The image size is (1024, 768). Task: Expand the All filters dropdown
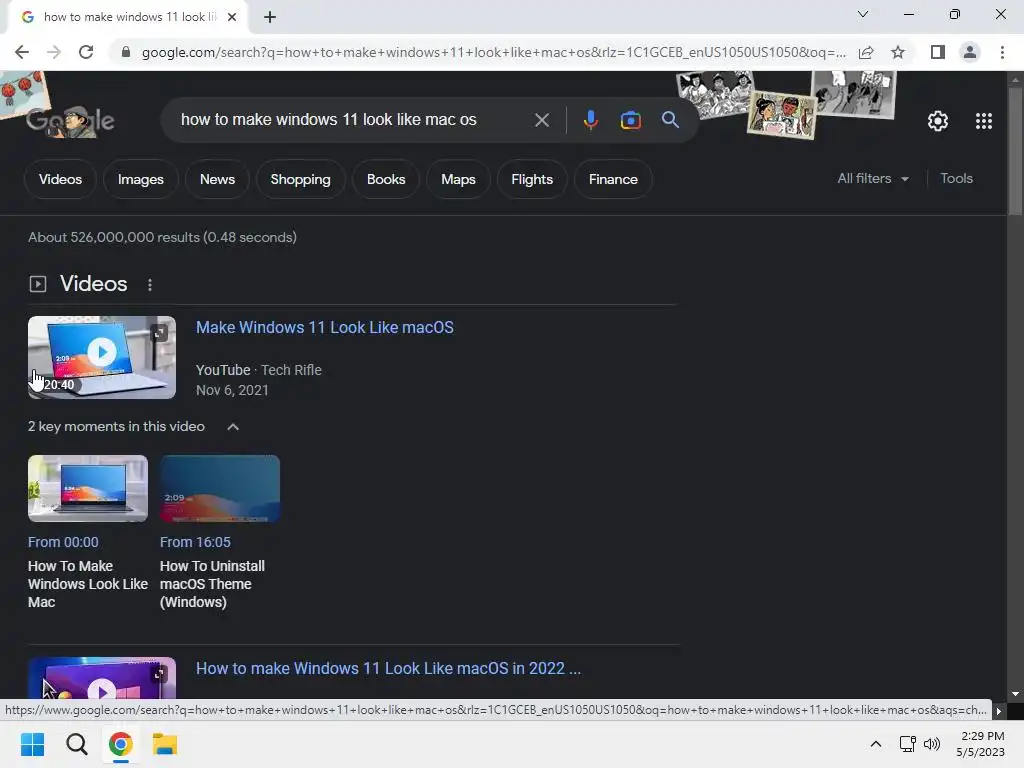[x=872, y=178]
